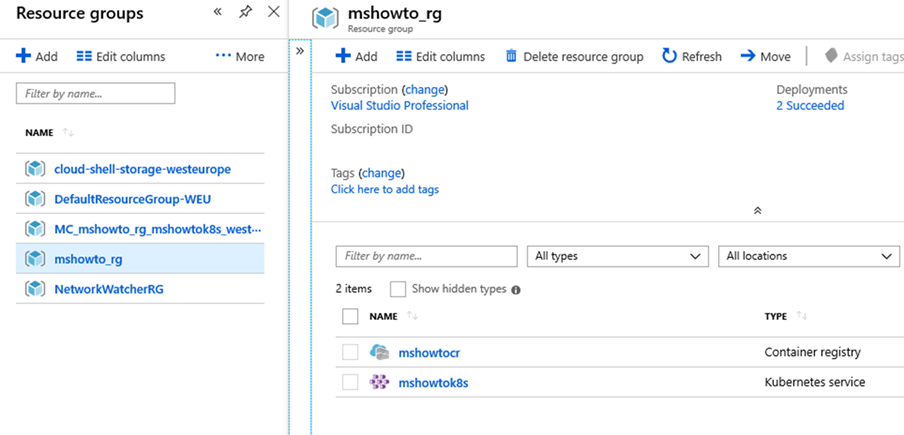Click the DefaultResourceGroup-WEU cube icon
Image resolution: width=904 pixels, height=435 pixels.
35,199
